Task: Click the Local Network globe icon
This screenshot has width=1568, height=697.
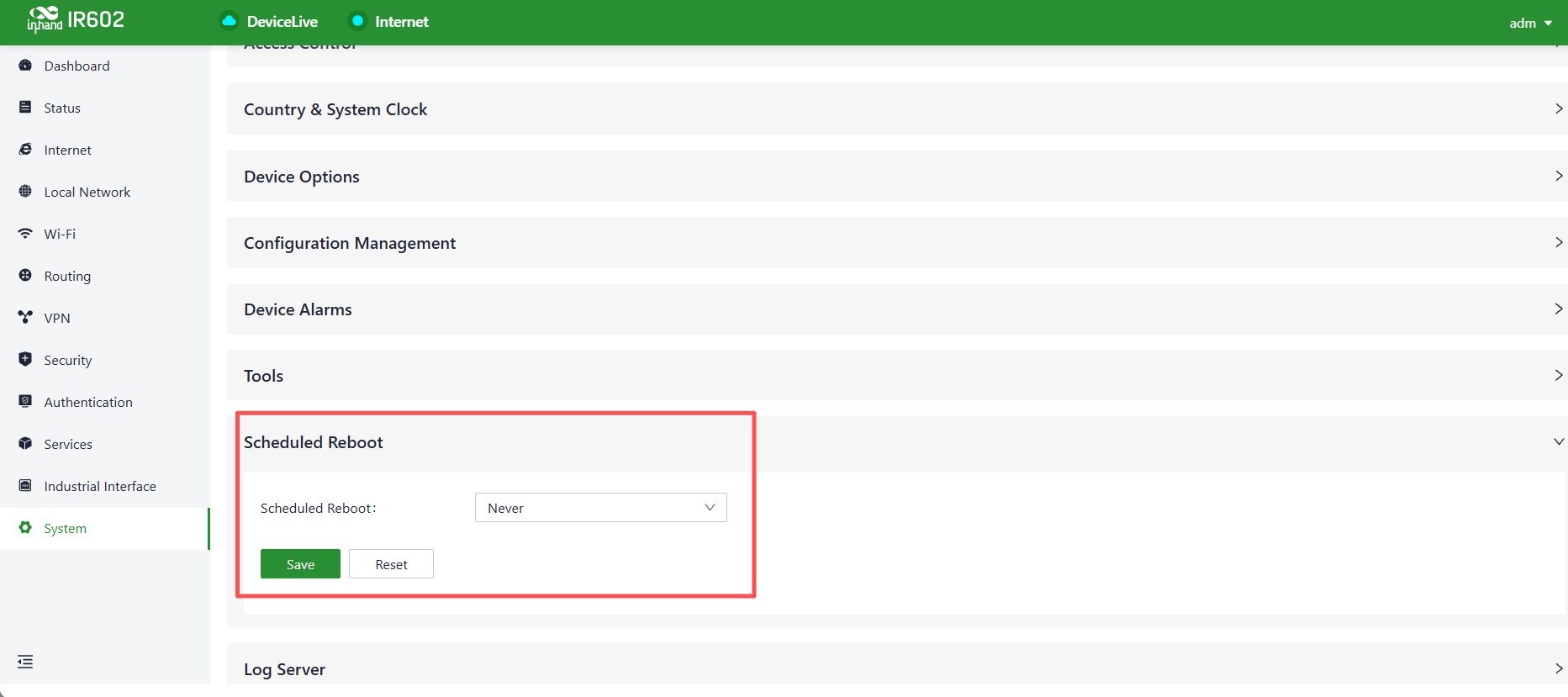Action: [x=25, y=192]
